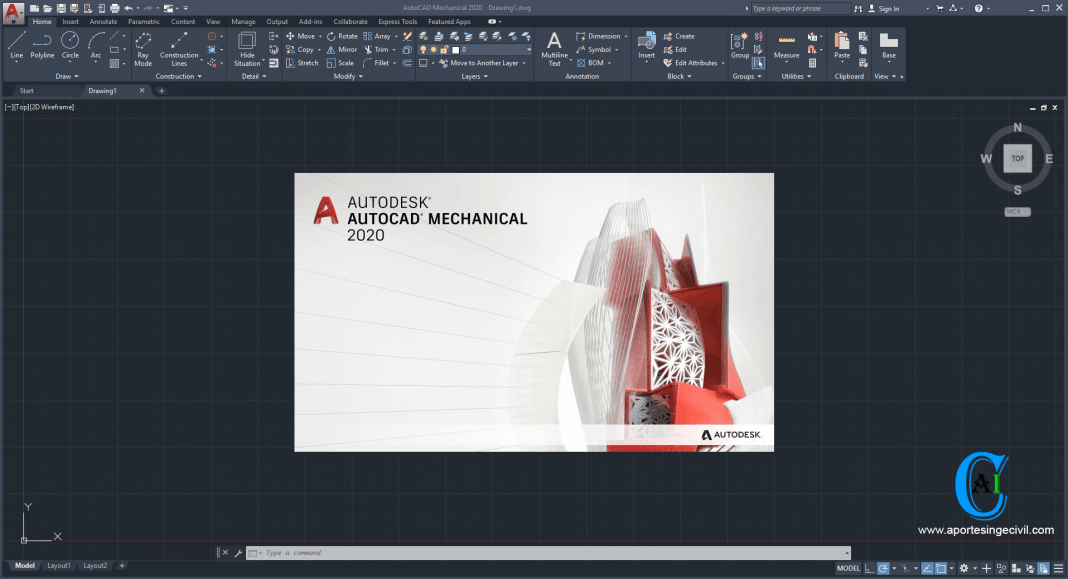Toggle group selection on/off icon

(x=758, y=63)
